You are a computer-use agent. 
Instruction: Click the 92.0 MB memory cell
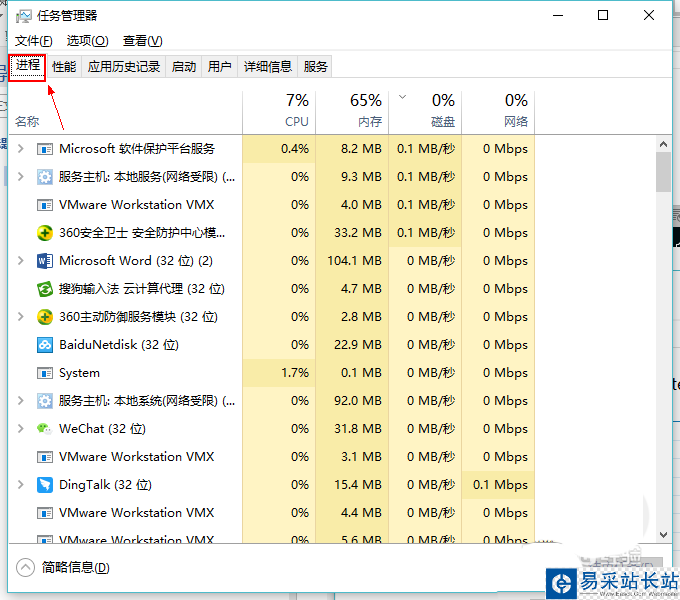click(352, 401)
